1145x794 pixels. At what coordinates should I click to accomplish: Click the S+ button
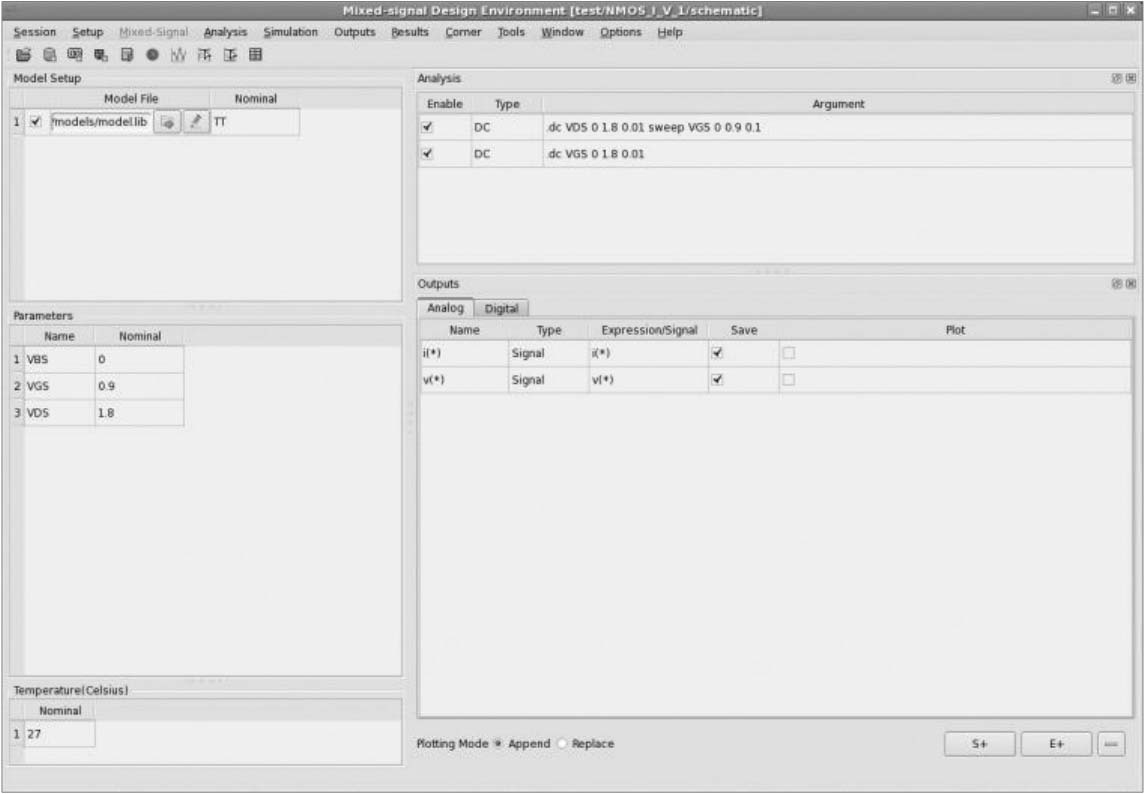click(979, 745)
